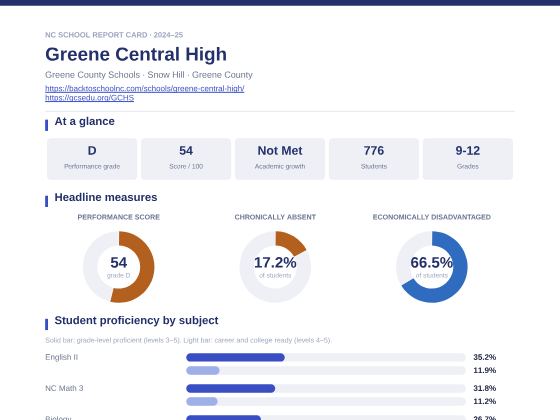Click the solid bar / light bar legend note
560x420 pixels.
click(x=188, y=340)
